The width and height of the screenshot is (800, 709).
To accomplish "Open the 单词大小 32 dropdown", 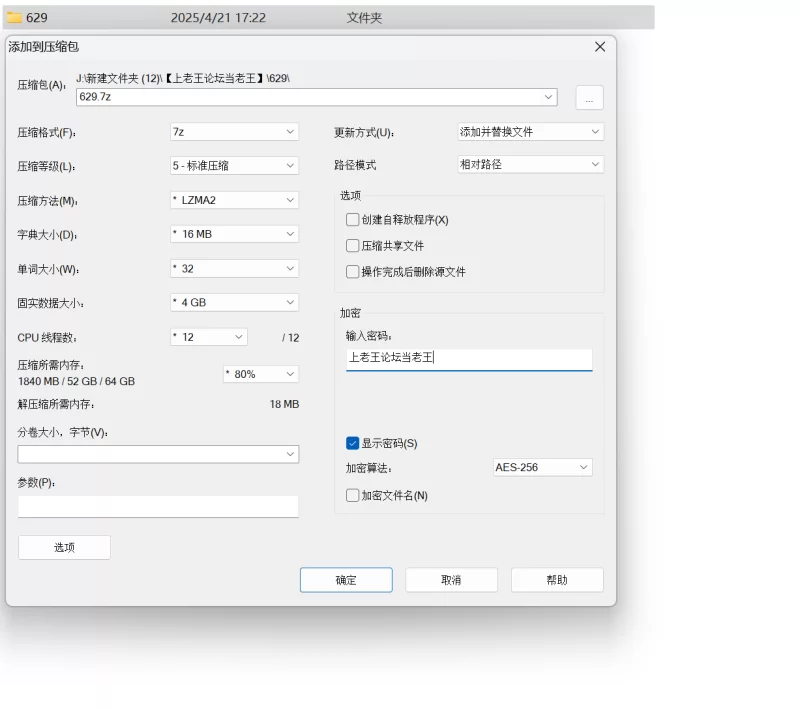I will (x=234, y=269).
